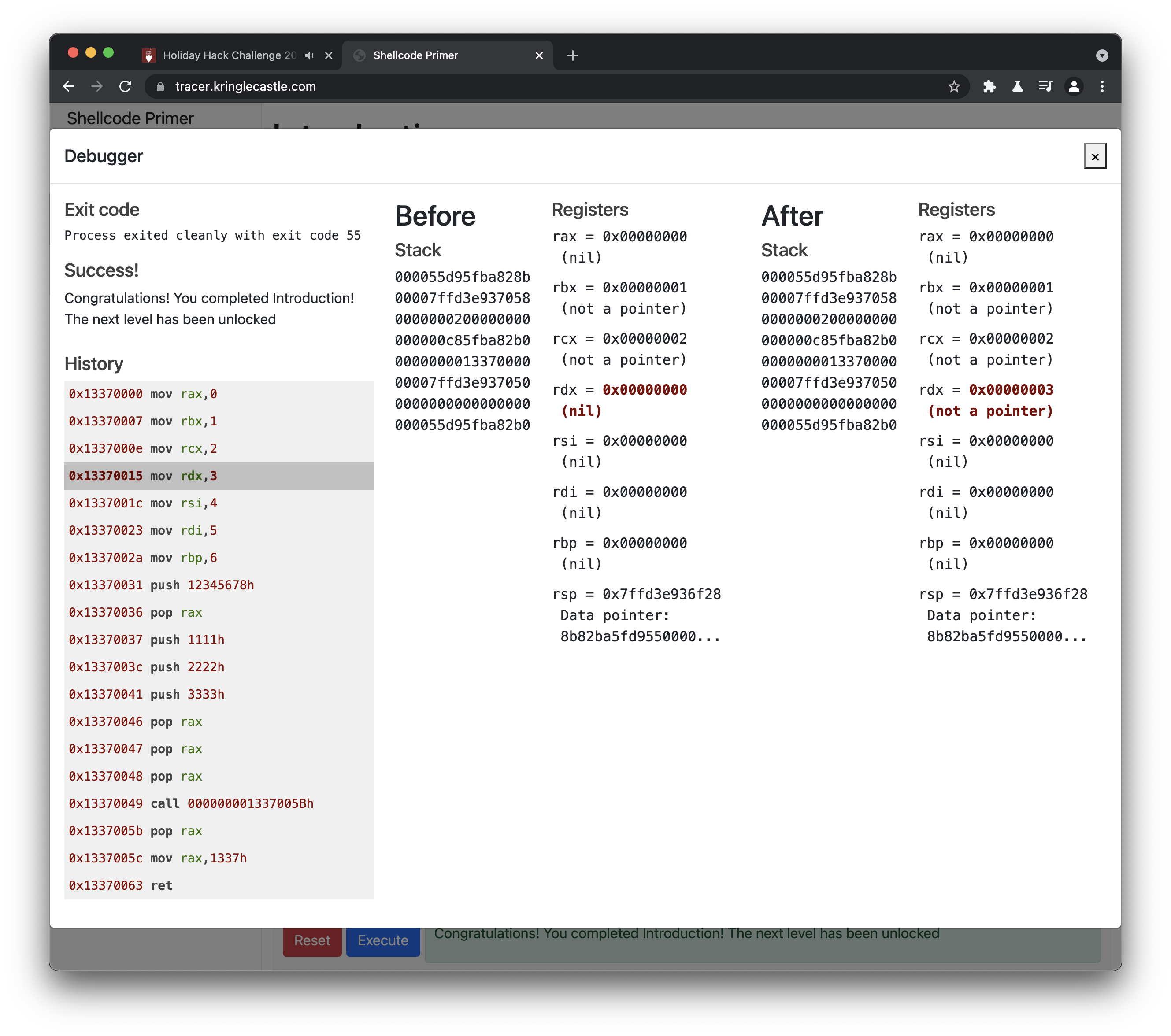
Task: Click the browser back arrow
Action: 69,86
